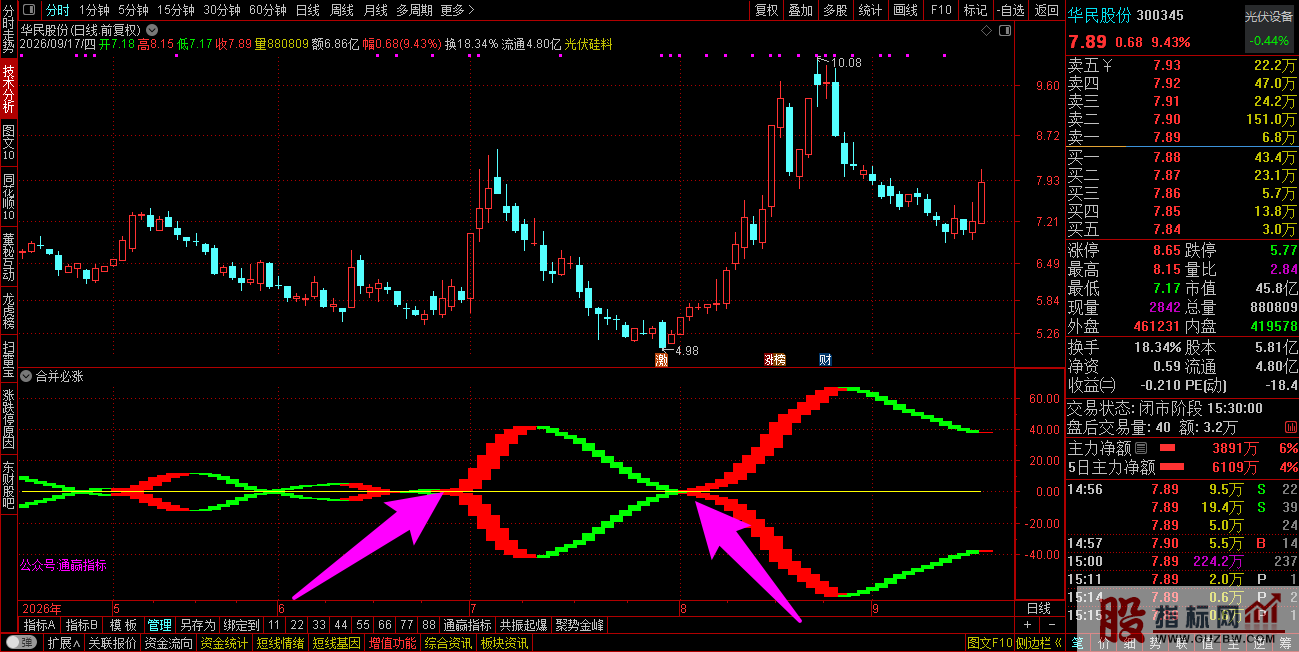Viewport: 1299px width, 652px height.
Task: Click the 复权 button
Action: tap(767, 10)
